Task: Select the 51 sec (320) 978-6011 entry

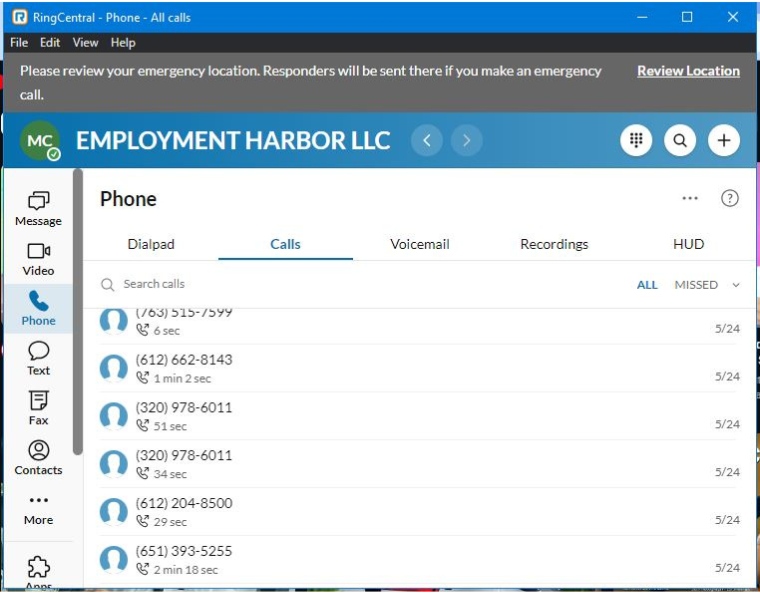Action: click(x=420, y=416)
